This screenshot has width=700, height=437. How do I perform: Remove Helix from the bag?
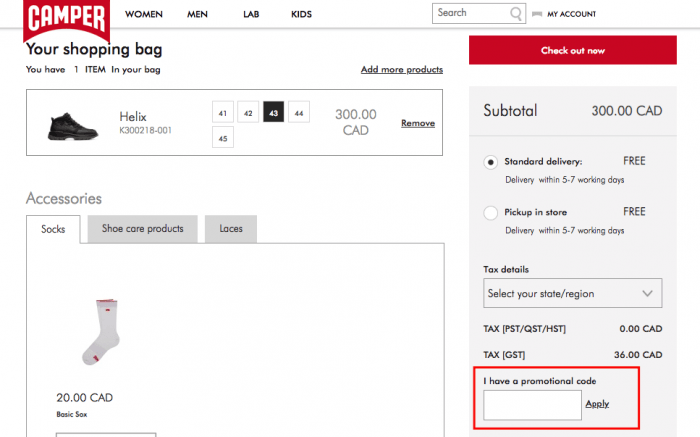418,123
